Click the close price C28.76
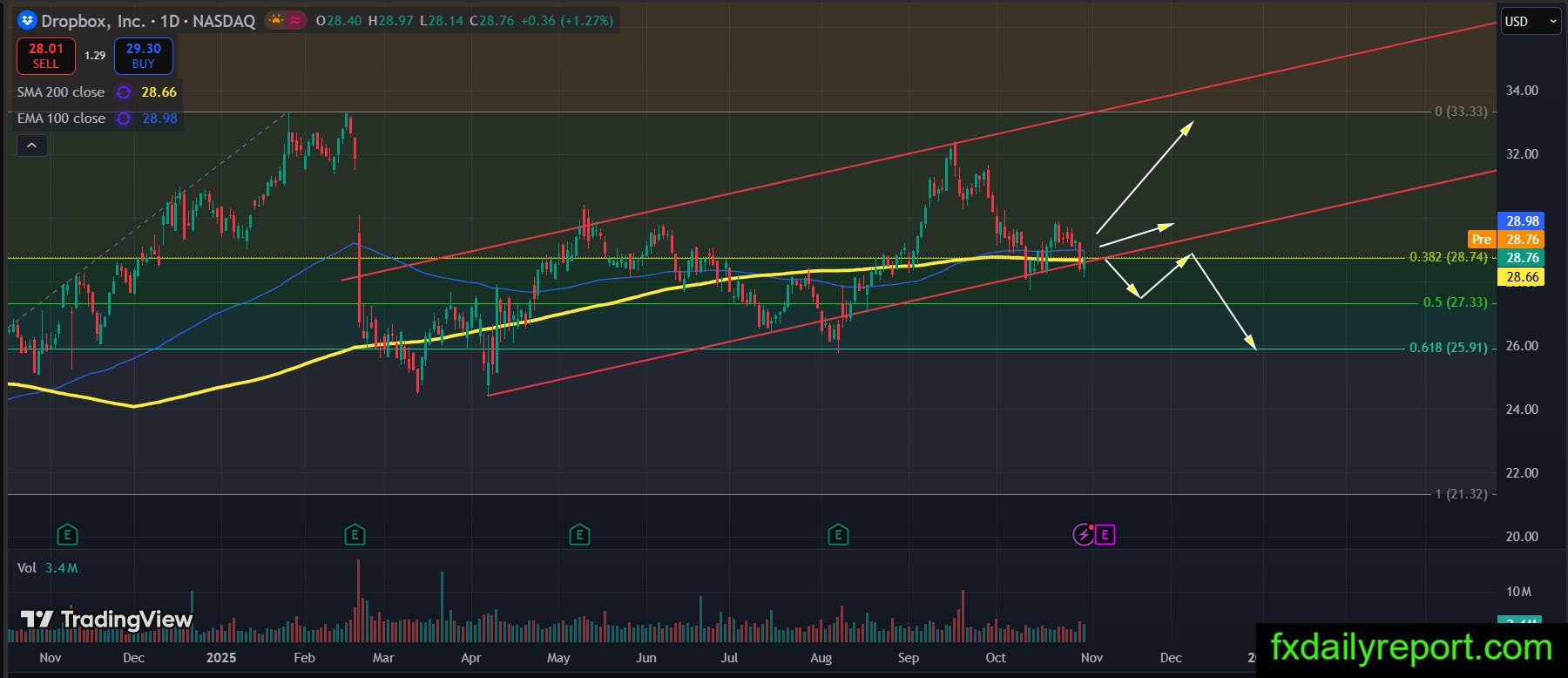Viewport: 1568px width, 678px height. 491,21
